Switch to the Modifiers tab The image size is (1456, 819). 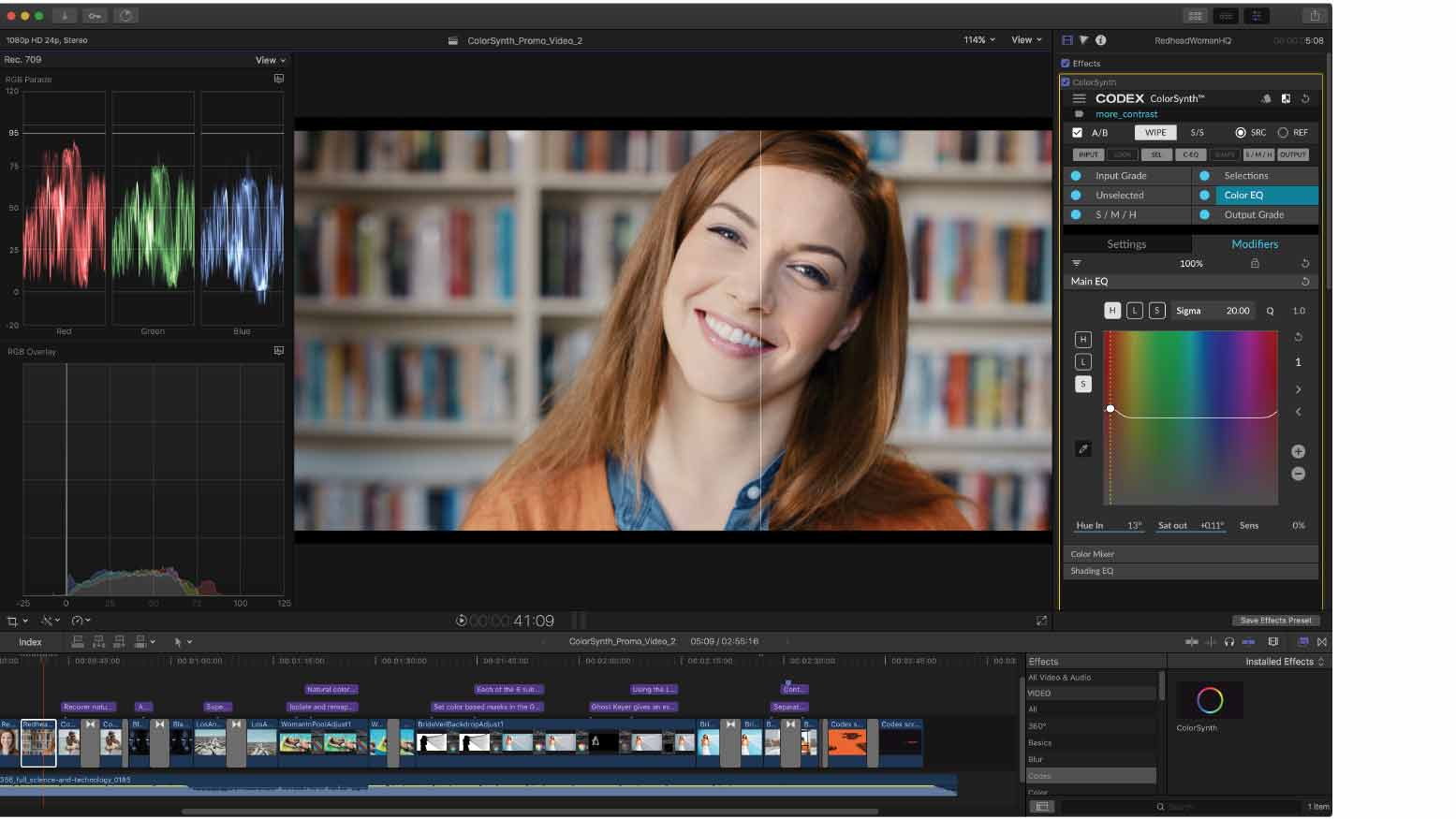(1255, 244)
